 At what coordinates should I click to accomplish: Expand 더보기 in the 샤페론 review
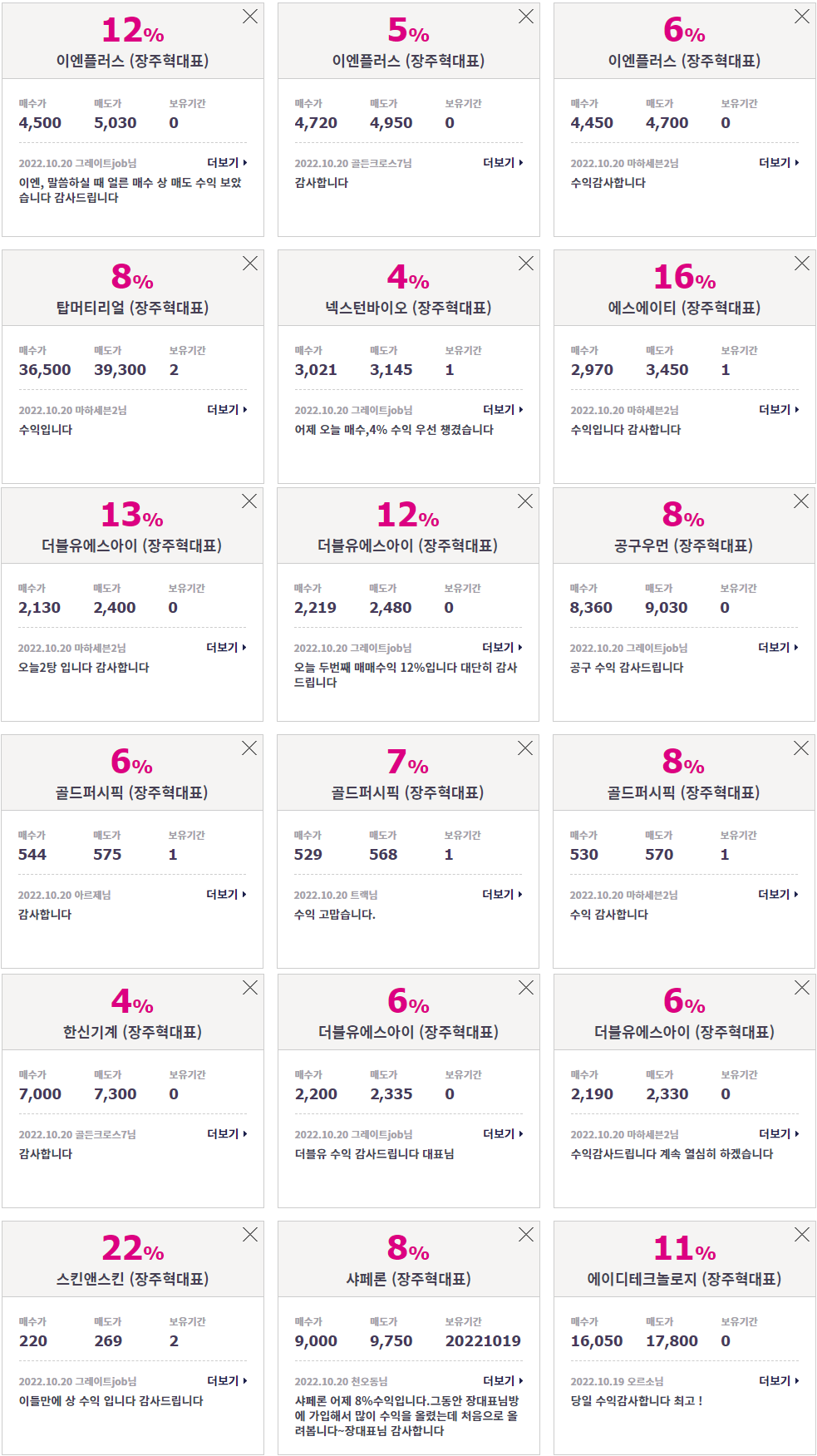503,1381
